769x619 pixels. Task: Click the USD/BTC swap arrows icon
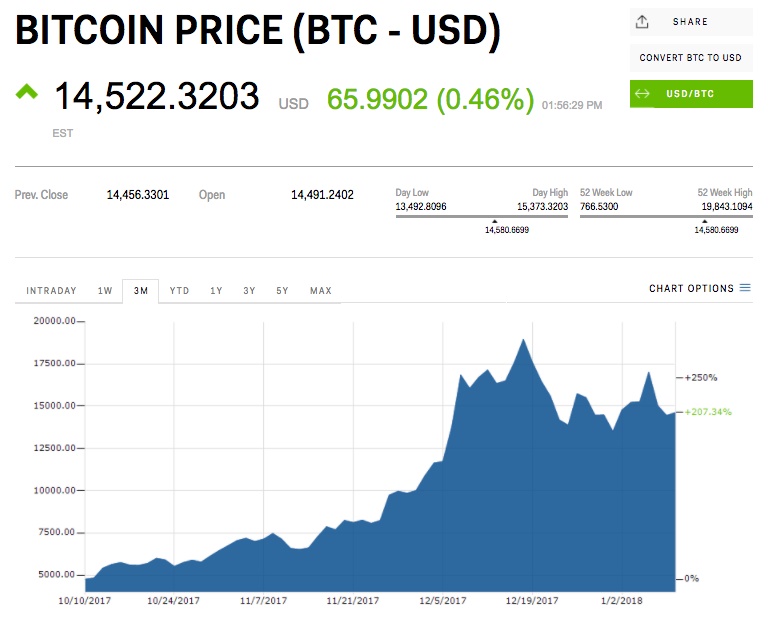click(643, 94)
